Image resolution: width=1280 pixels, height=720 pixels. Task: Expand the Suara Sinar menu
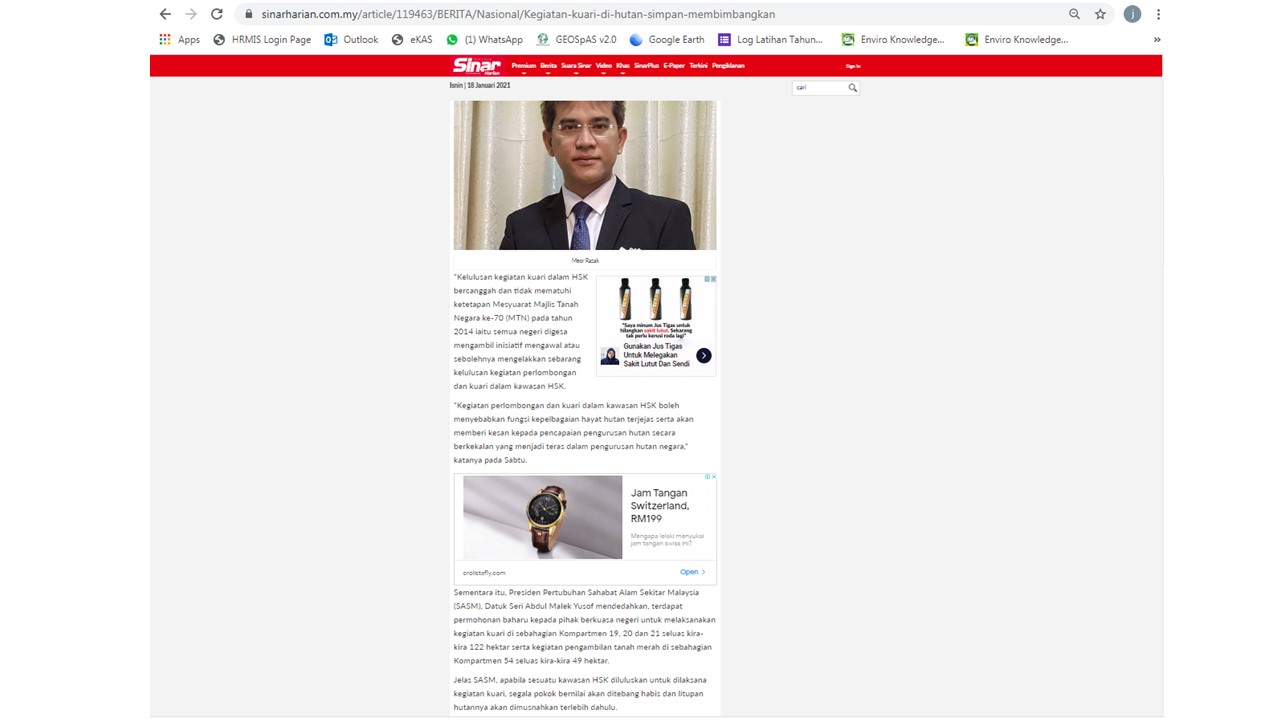576,66
